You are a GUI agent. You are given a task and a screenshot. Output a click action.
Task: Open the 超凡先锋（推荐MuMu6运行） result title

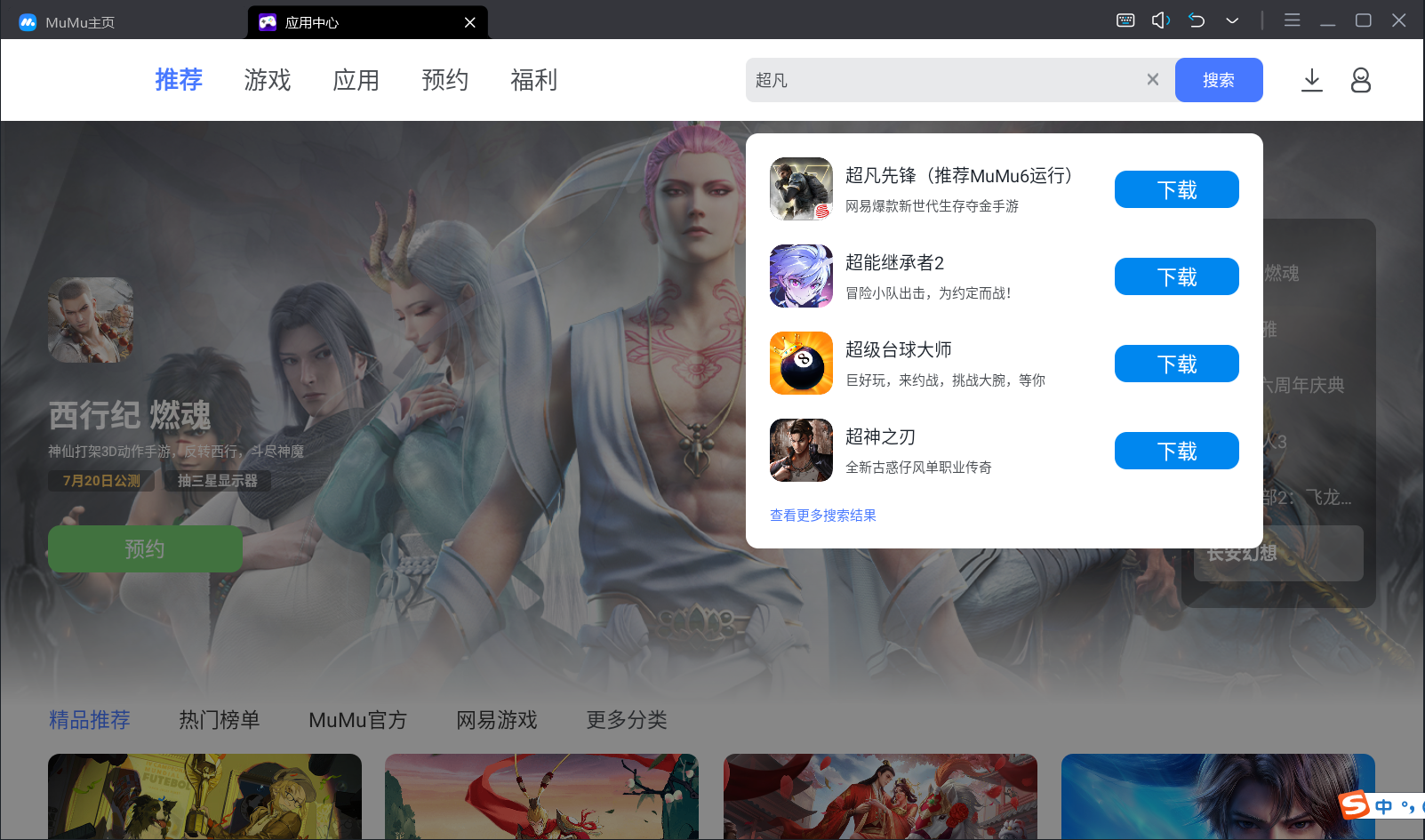coord(959,175)
